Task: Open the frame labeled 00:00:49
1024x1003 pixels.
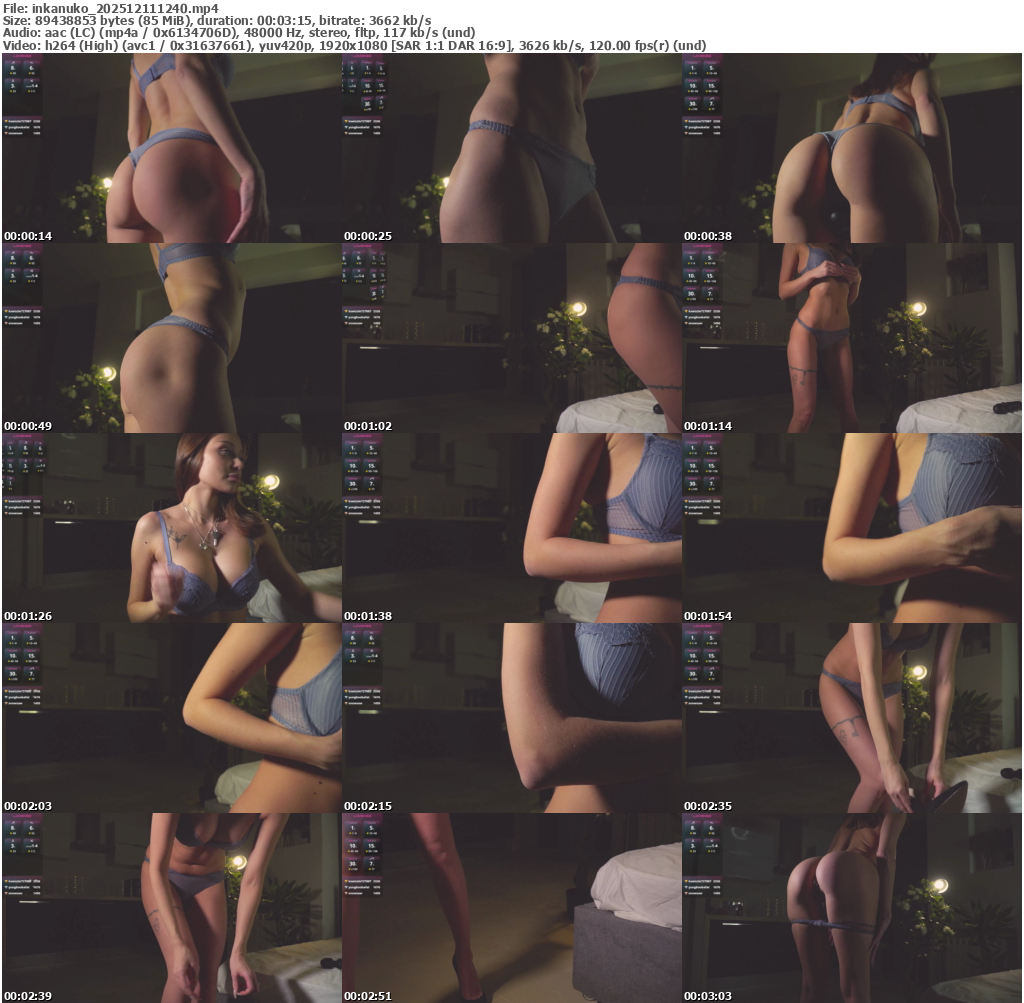Action: 171,338
